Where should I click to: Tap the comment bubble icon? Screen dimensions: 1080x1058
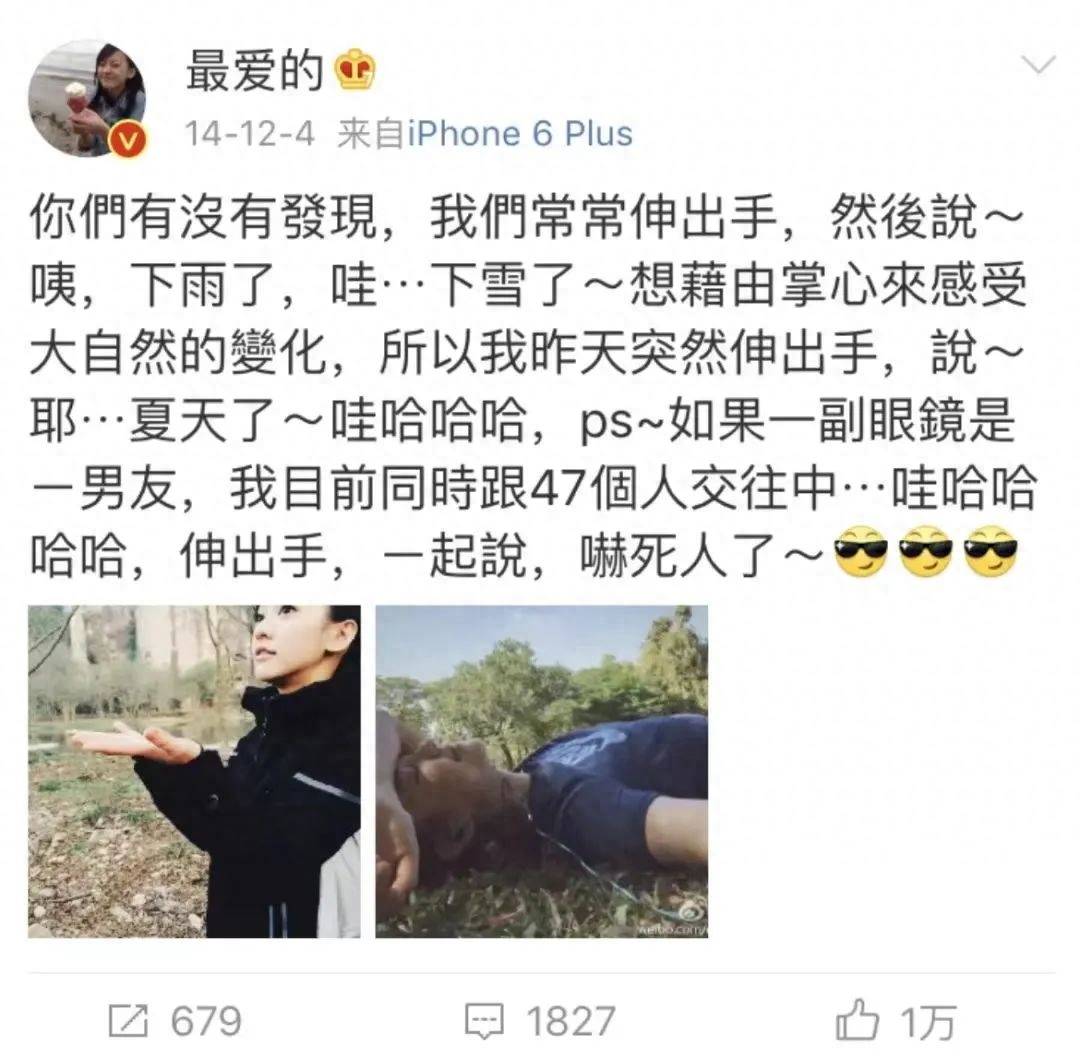click(x=484, y=1021)
